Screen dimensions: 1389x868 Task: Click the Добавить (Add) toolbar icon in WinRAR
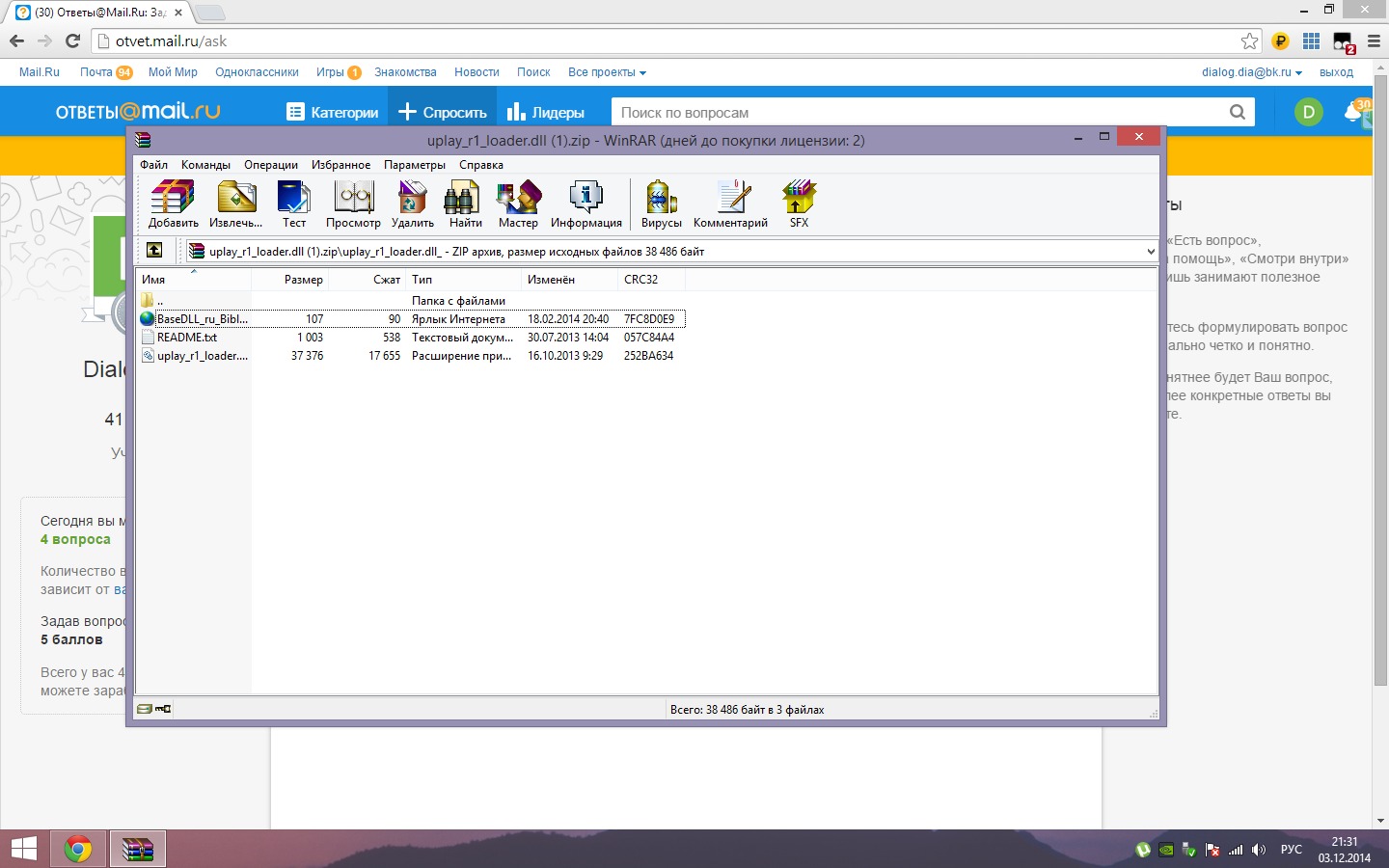174,203
